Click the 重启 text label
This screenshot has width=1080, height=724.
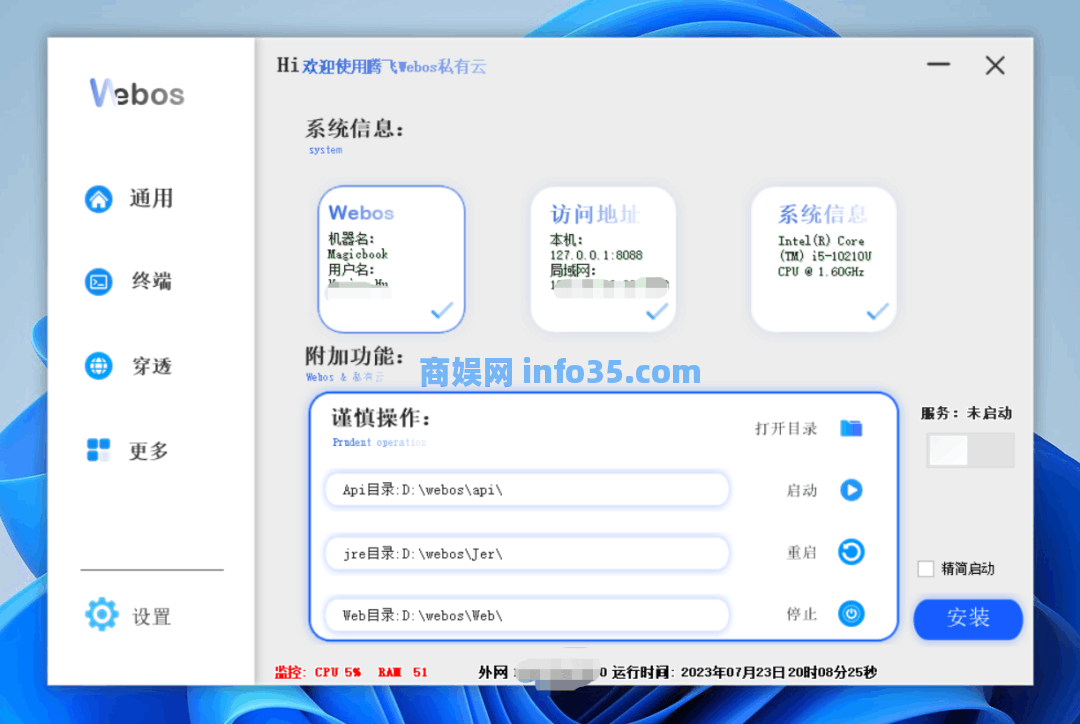click(x=802, y=552)
